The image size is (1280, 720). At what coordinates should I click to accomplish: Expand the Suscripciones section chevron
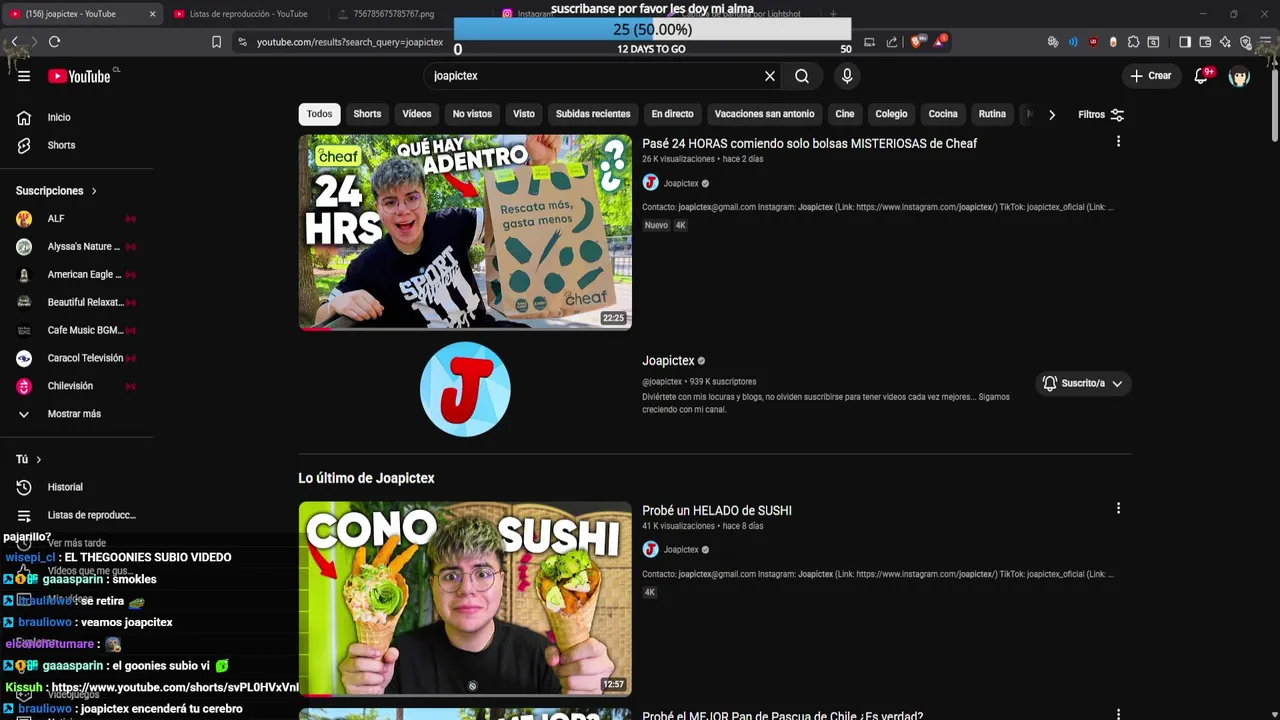(x=94, y=191)
